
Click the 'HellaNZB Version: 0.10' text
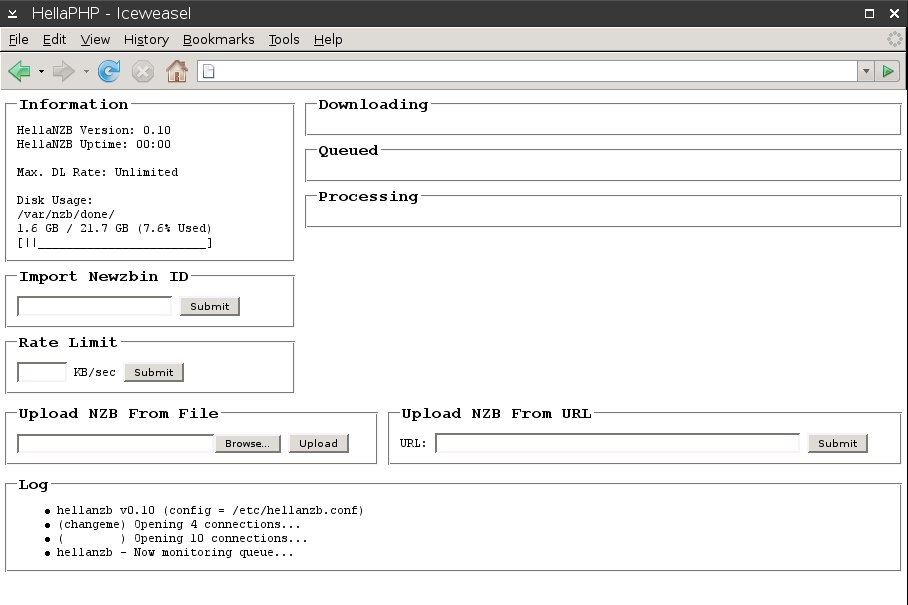click(x=94, y=130)
